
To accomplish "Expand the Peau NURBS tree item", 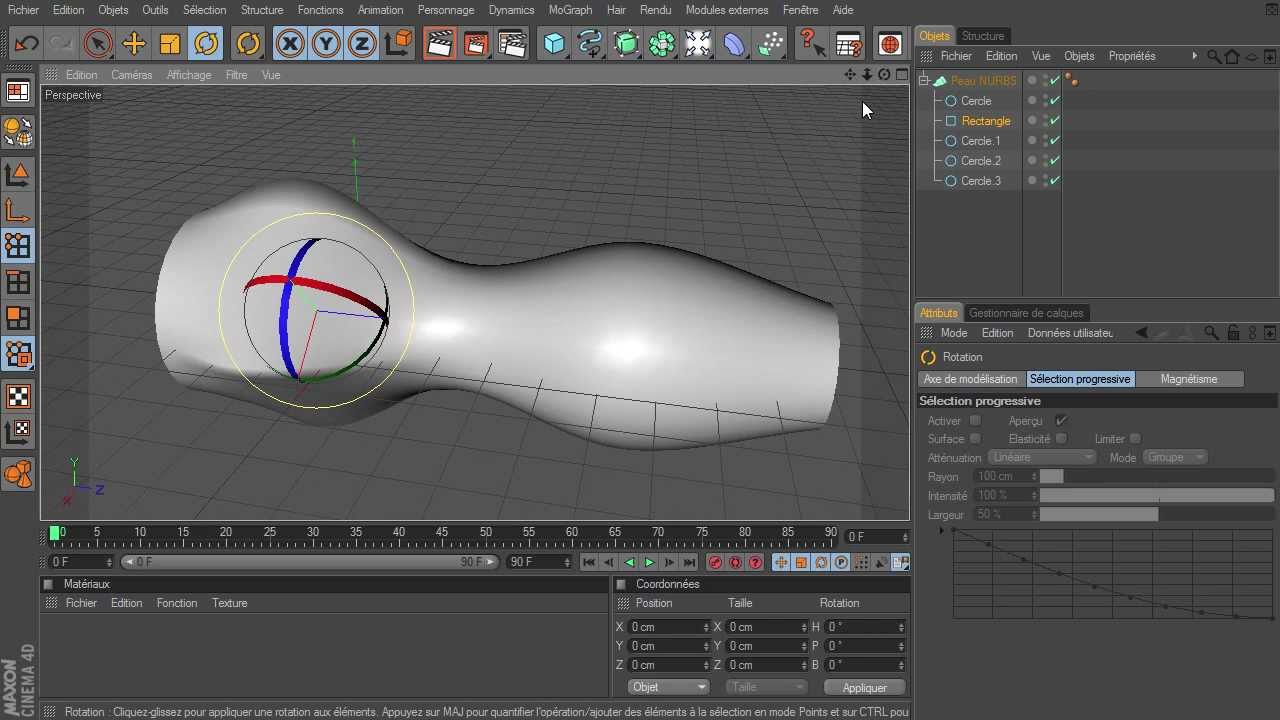I will [x=924, y=81].
